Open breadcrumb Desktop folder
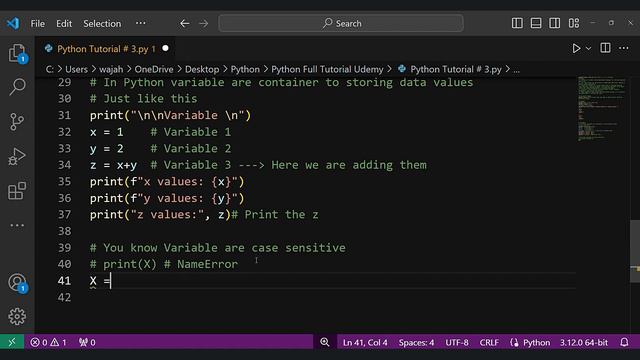This screenshot has height=360, width=640. [202, 69]
